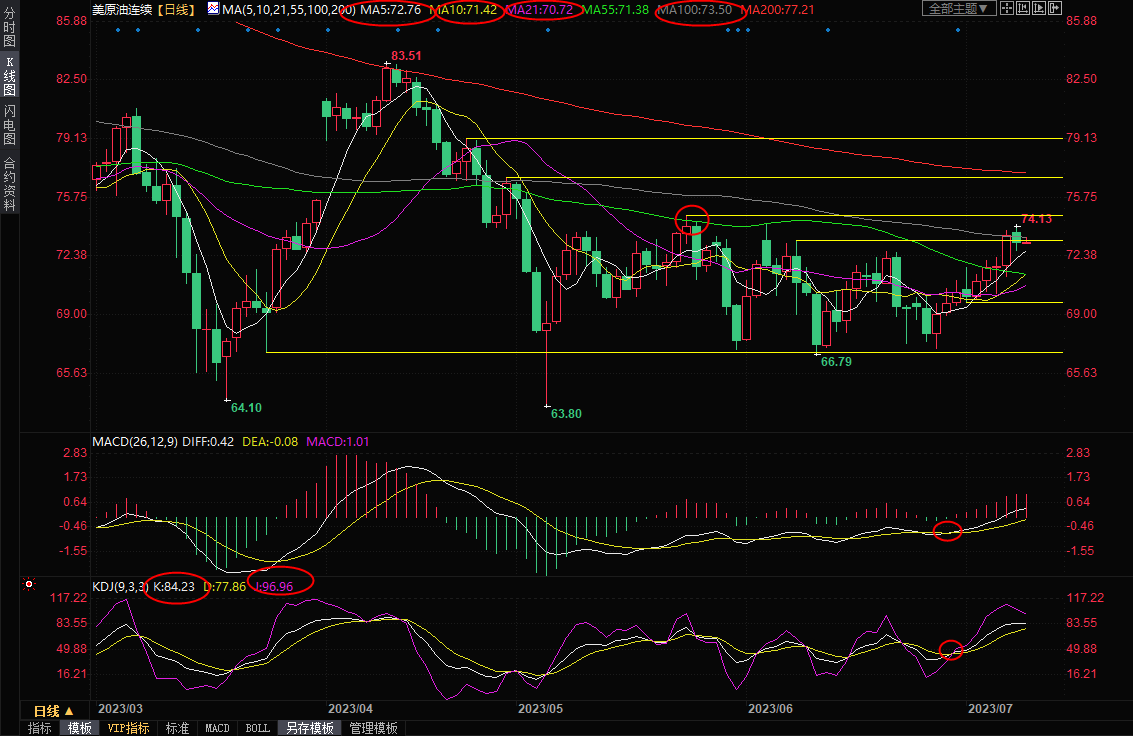Click the first blue event dot at chart top-left

(117, 30)
